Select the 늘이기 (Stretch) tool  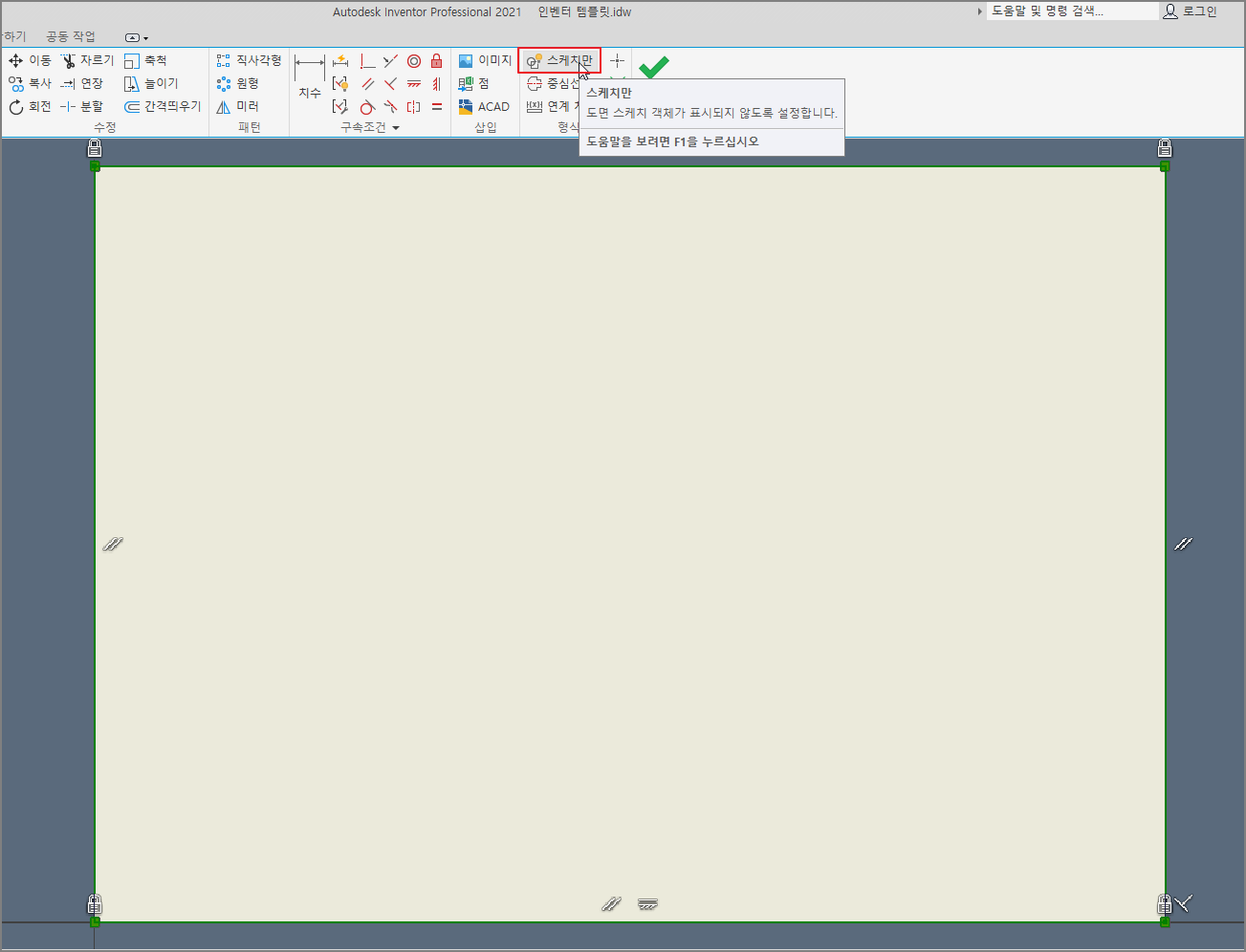tap(151, 83)
